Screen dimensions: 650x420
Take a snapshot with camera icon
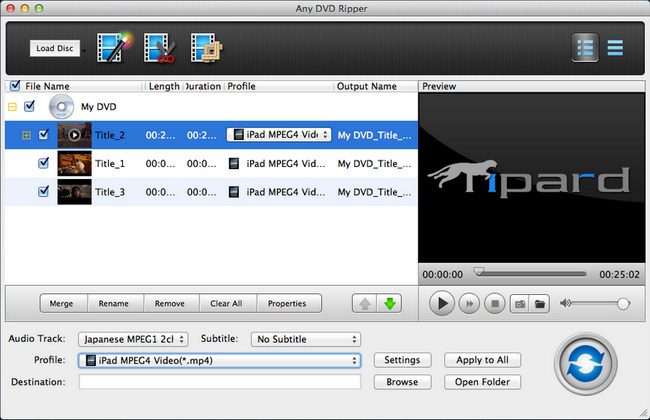(x=520, y=304)
